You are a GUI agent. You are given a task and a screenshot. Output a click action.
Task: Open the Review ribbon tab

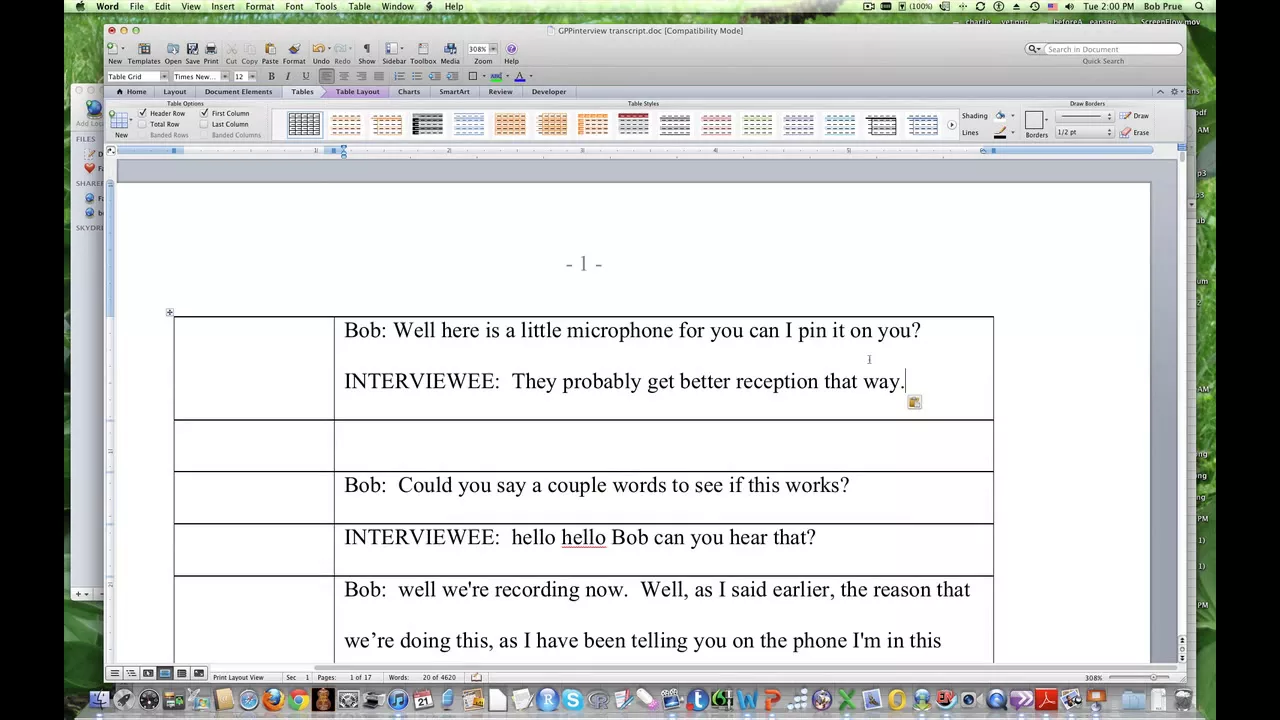[500, 92]
